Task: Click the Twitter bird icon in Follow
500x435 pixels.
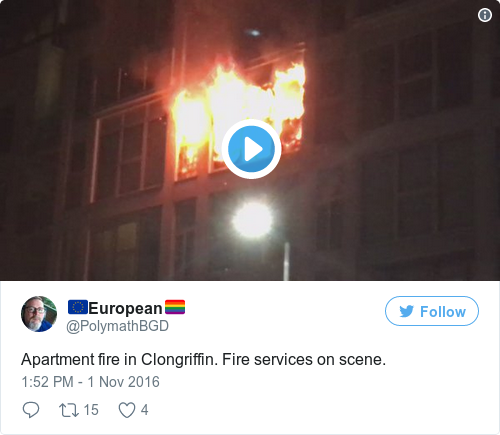Action: (407, 311)
